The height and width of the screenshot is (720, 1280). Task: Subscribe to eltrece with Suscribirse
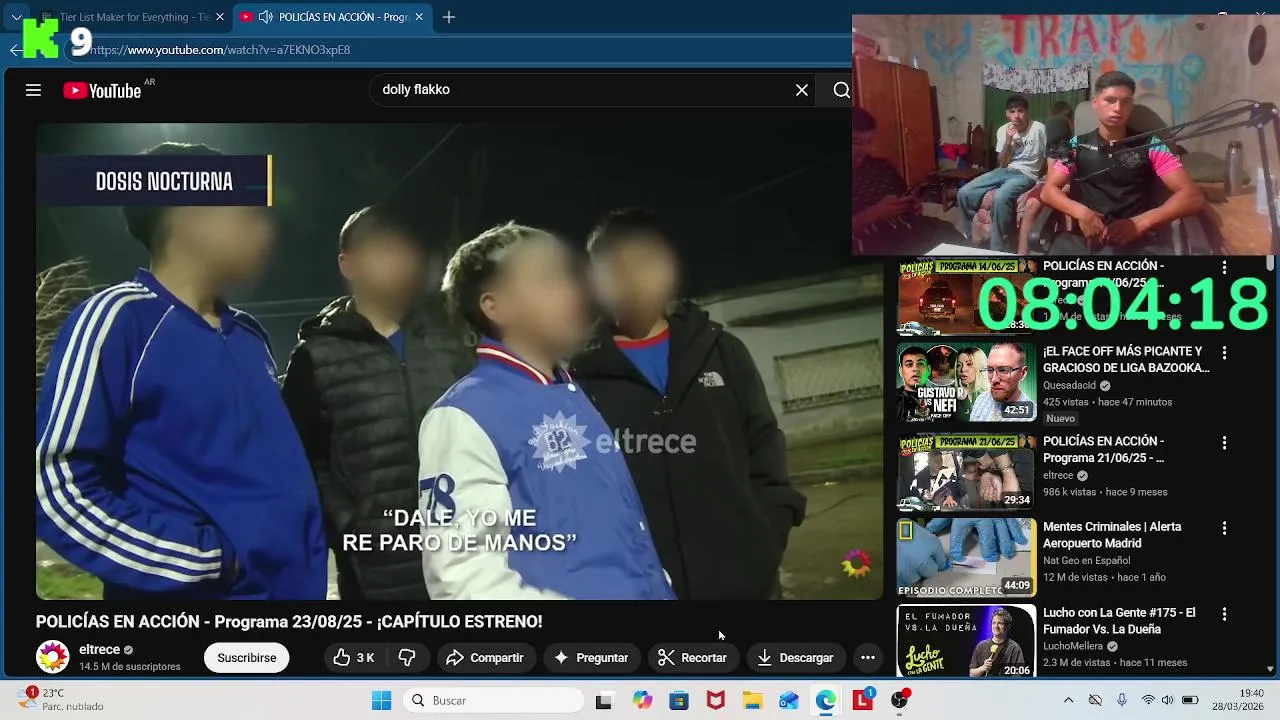click(x=247, y=657)
